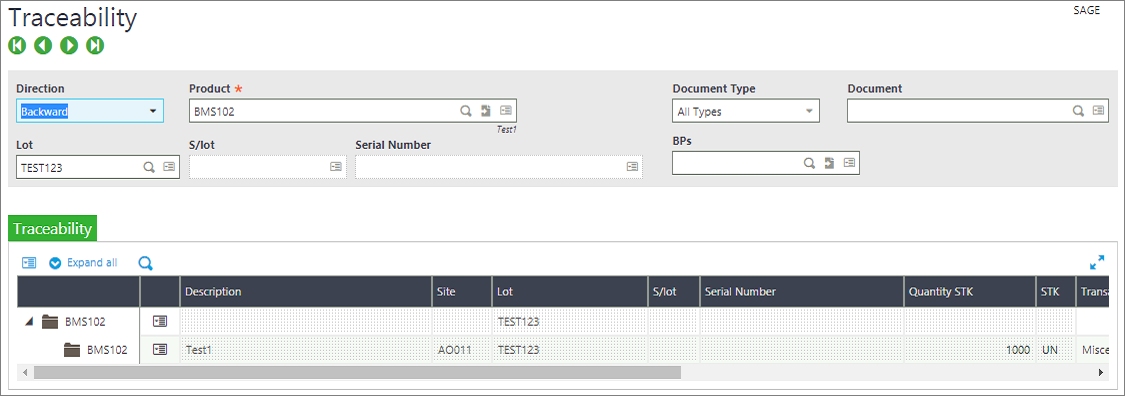Screen dimensions: 1125x396
Task: Go to first record navigation icon
Action: pyautogui.click(x=17, y=46)
